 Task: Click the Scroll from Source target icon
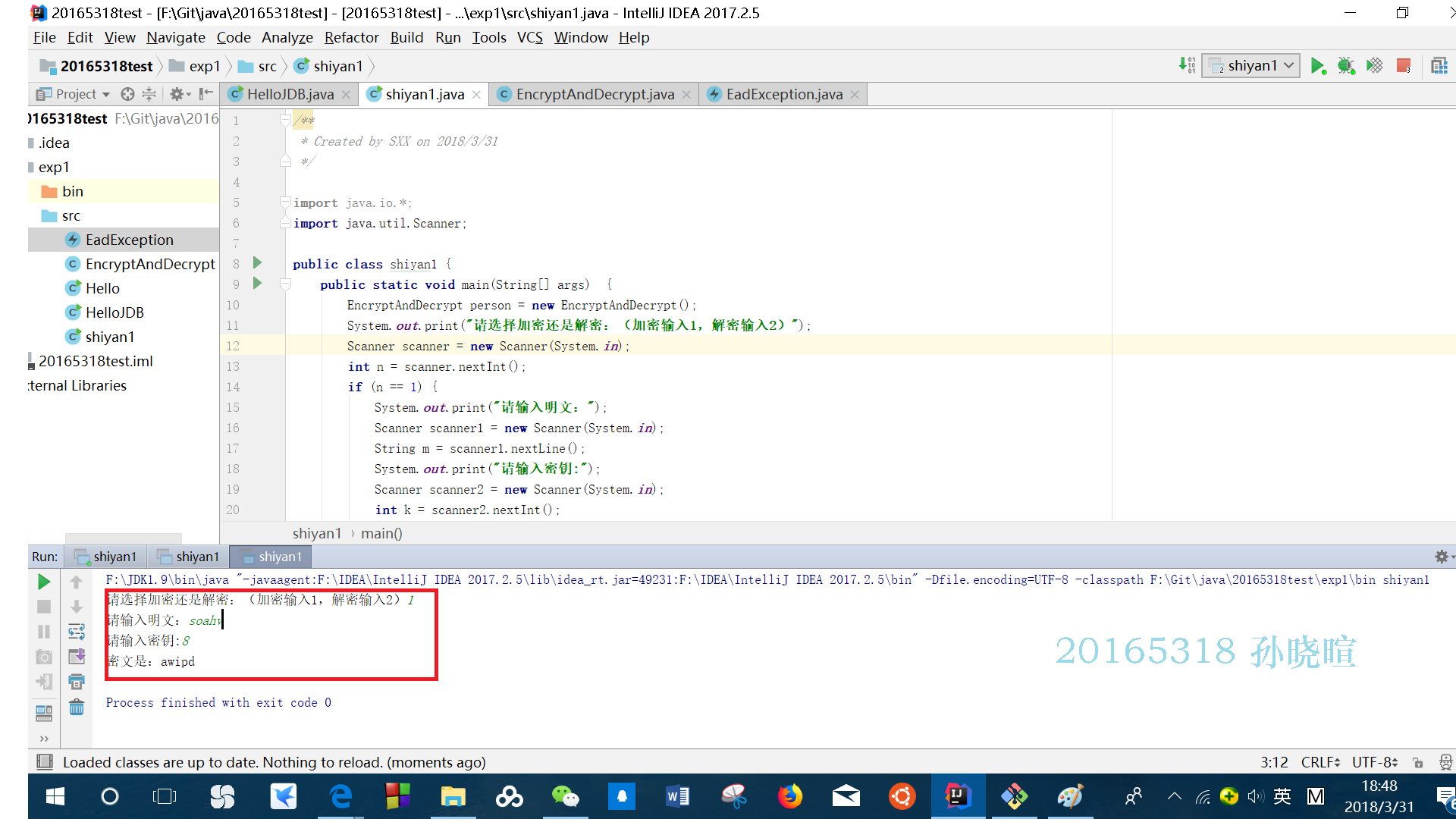click(127, 94)
